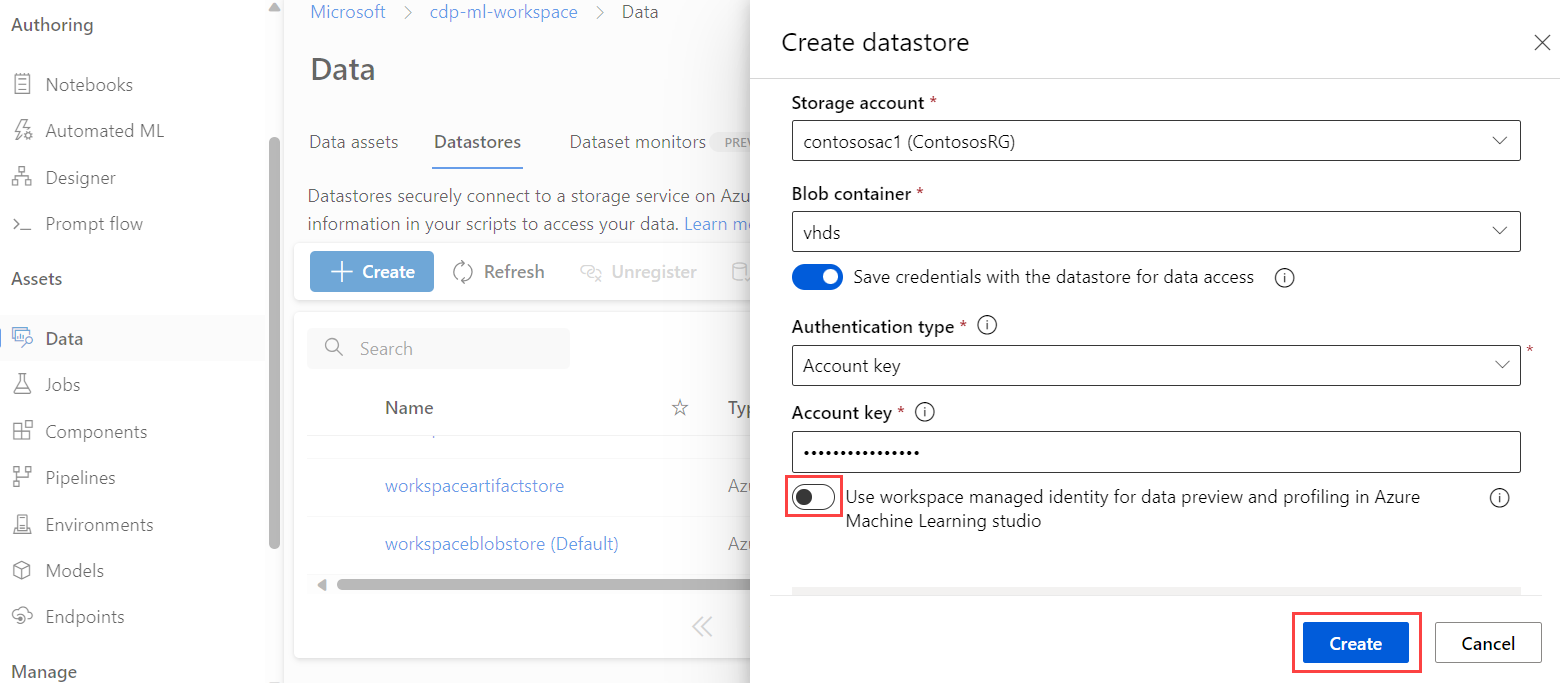Click the + Create toolbar button
This screenshot has height=683, width=1560.
click(372, 272)
